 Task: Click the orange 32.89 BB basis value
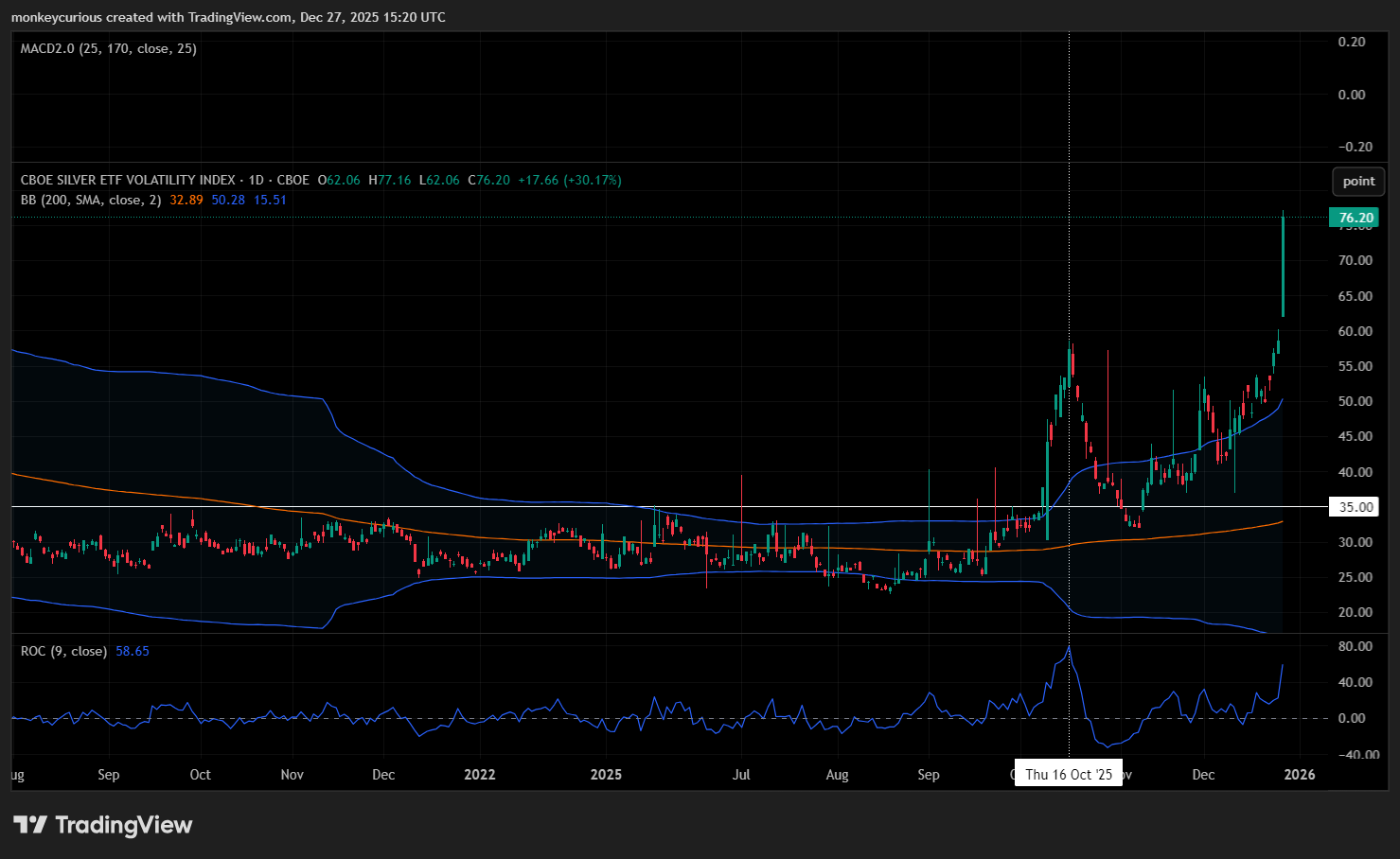[x=186, y=200]
